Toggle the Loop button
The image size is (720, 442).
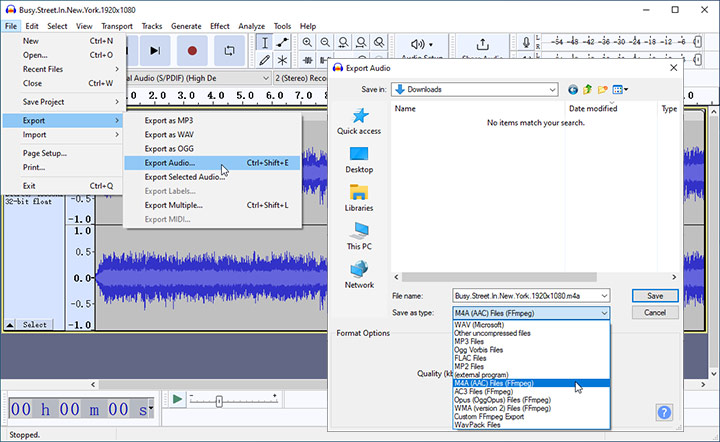pos(229,50)
